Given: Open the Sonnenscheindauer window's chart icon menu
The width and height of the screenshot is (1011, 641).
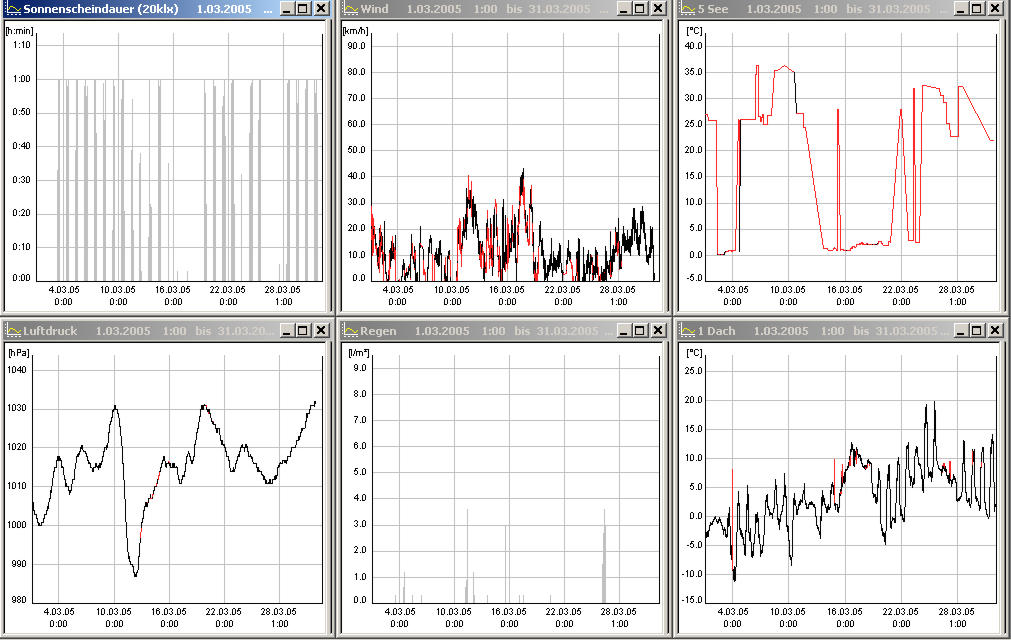Looking at the screenshot, I should click(x=14, y=9).
